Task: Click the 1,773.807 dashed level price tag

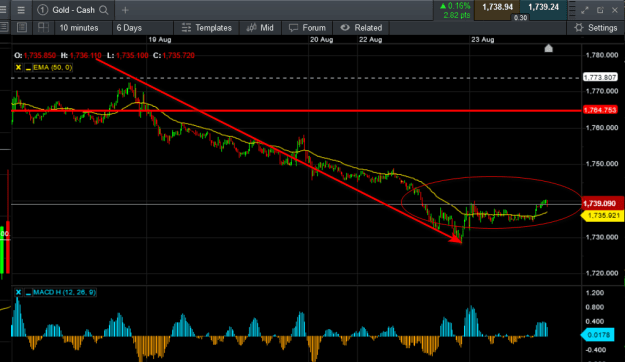Action: 600,77
